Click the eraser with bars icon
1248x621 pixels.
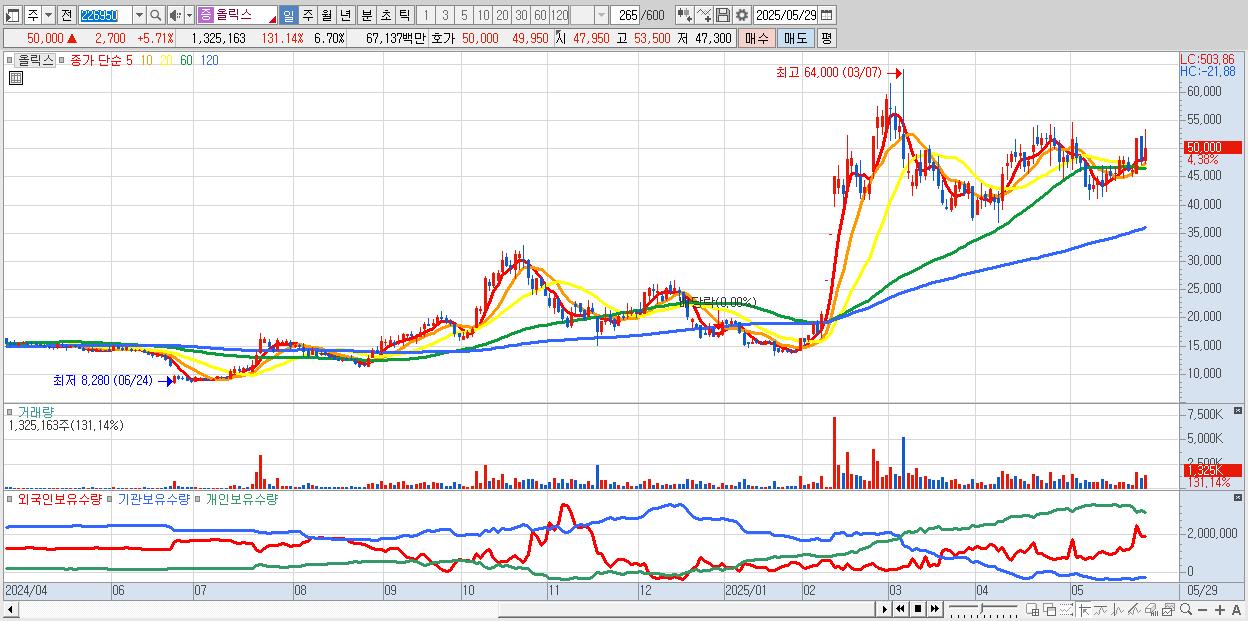(1151, 610)
